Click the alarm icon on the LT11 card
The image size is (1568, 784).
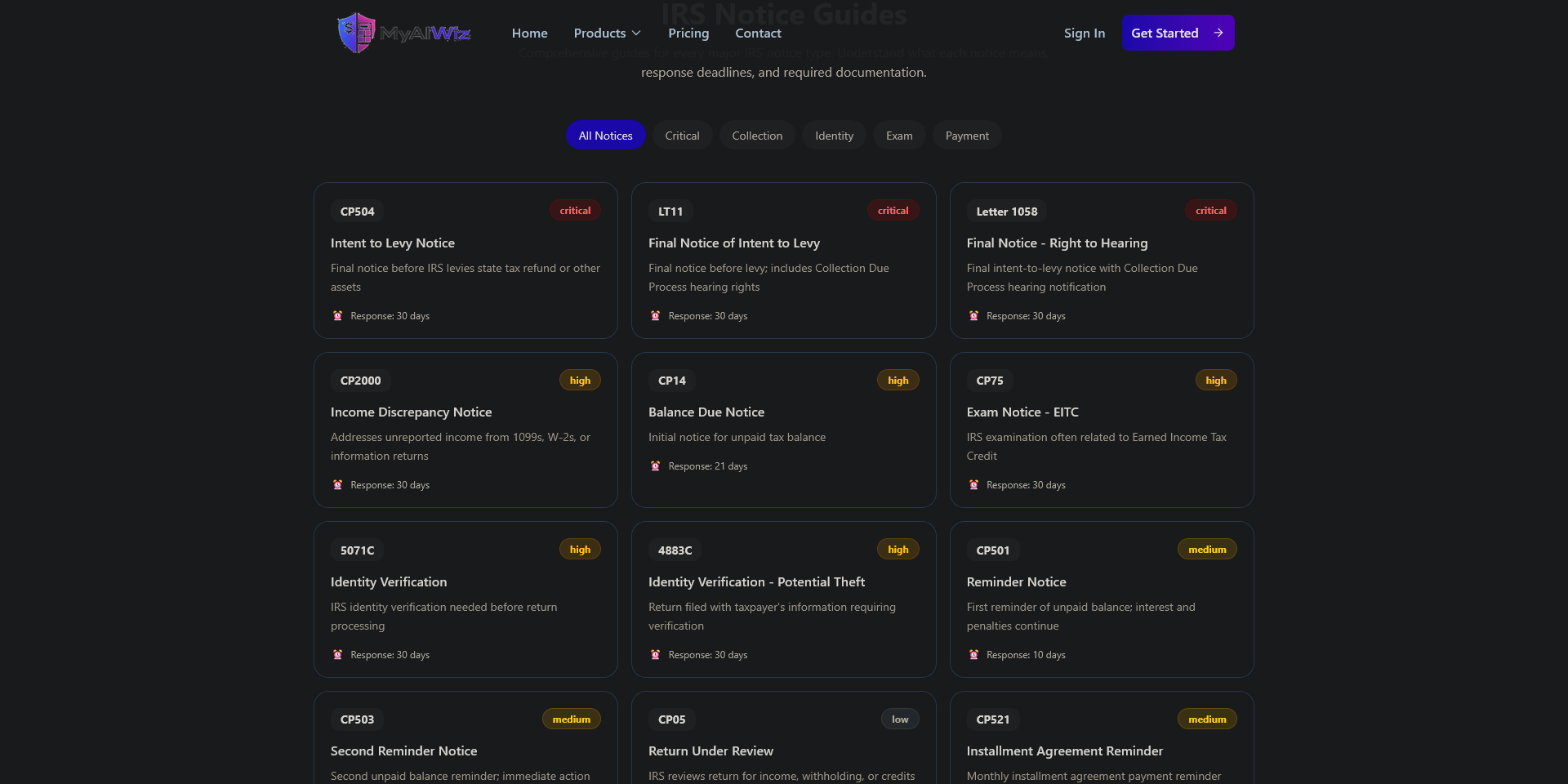click(x=655, y=316)
